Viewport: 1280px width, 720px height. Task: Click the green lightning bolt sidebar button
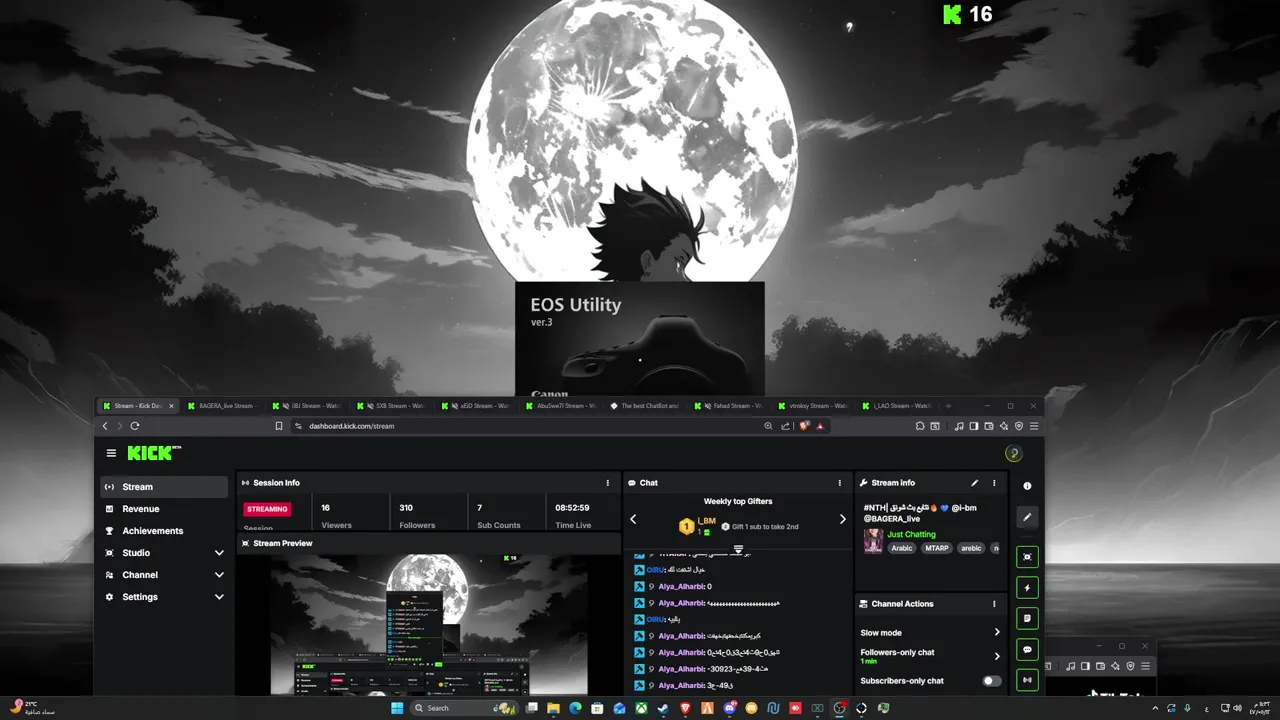click(1027, 588)
